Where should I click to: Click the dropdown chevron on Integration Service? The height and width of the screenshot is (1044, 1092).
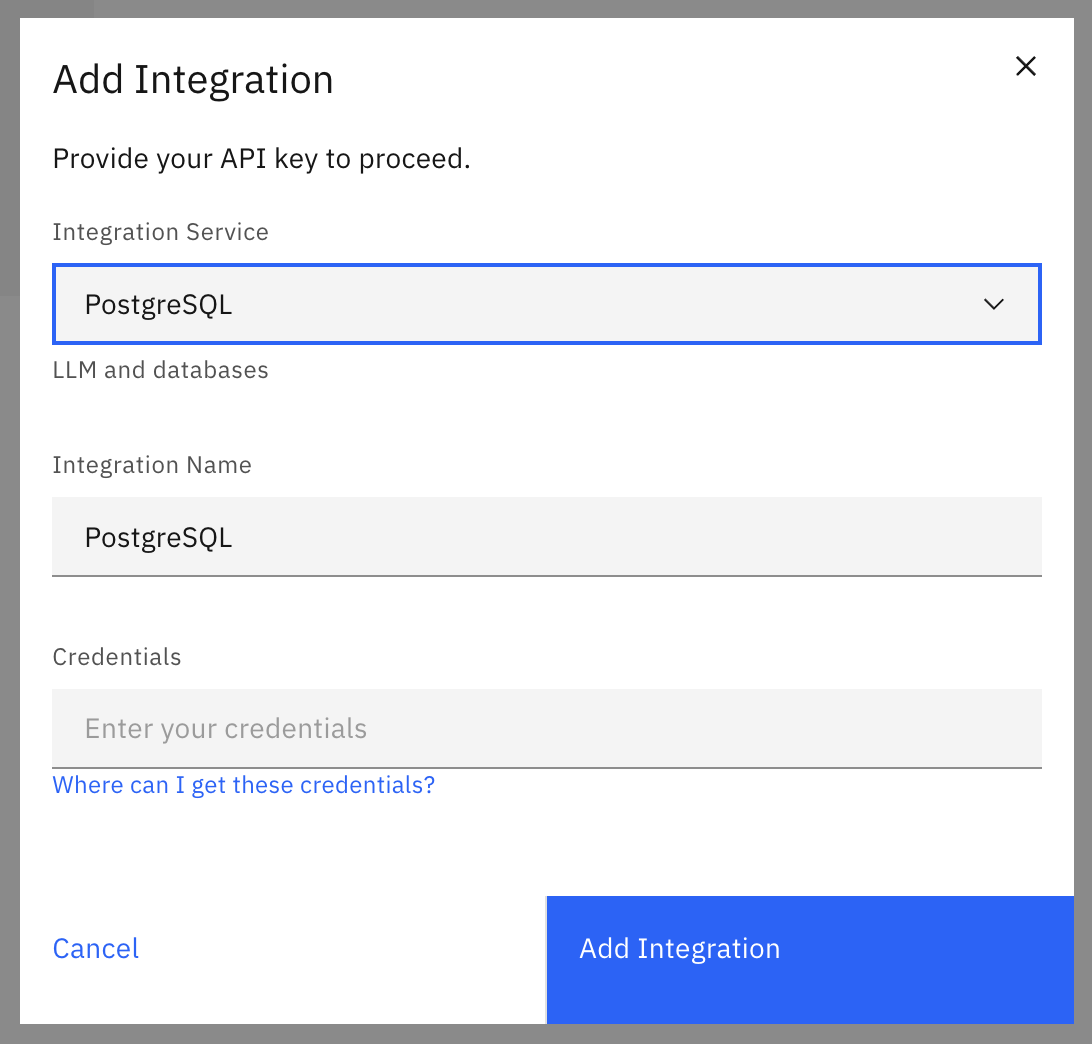(994, 304)
